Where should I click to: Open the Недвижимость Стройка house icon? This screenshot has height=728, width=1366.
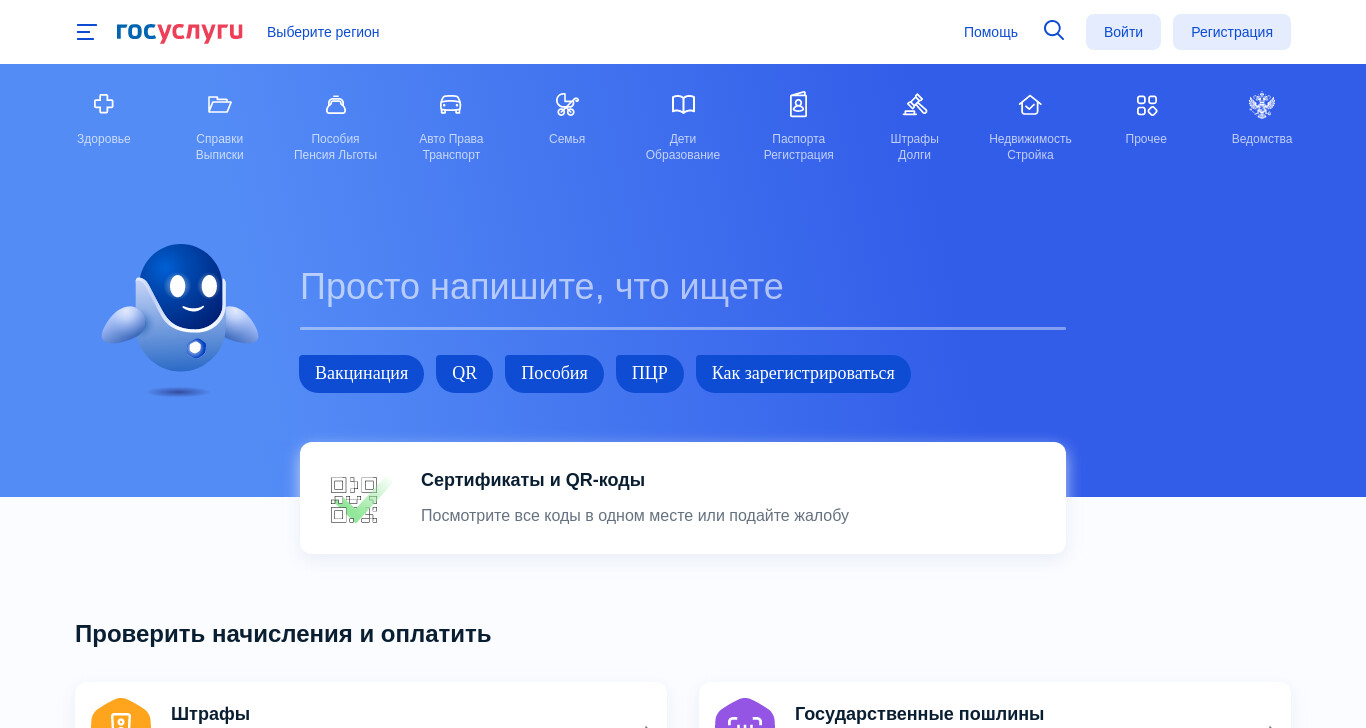click(1030, 104)
